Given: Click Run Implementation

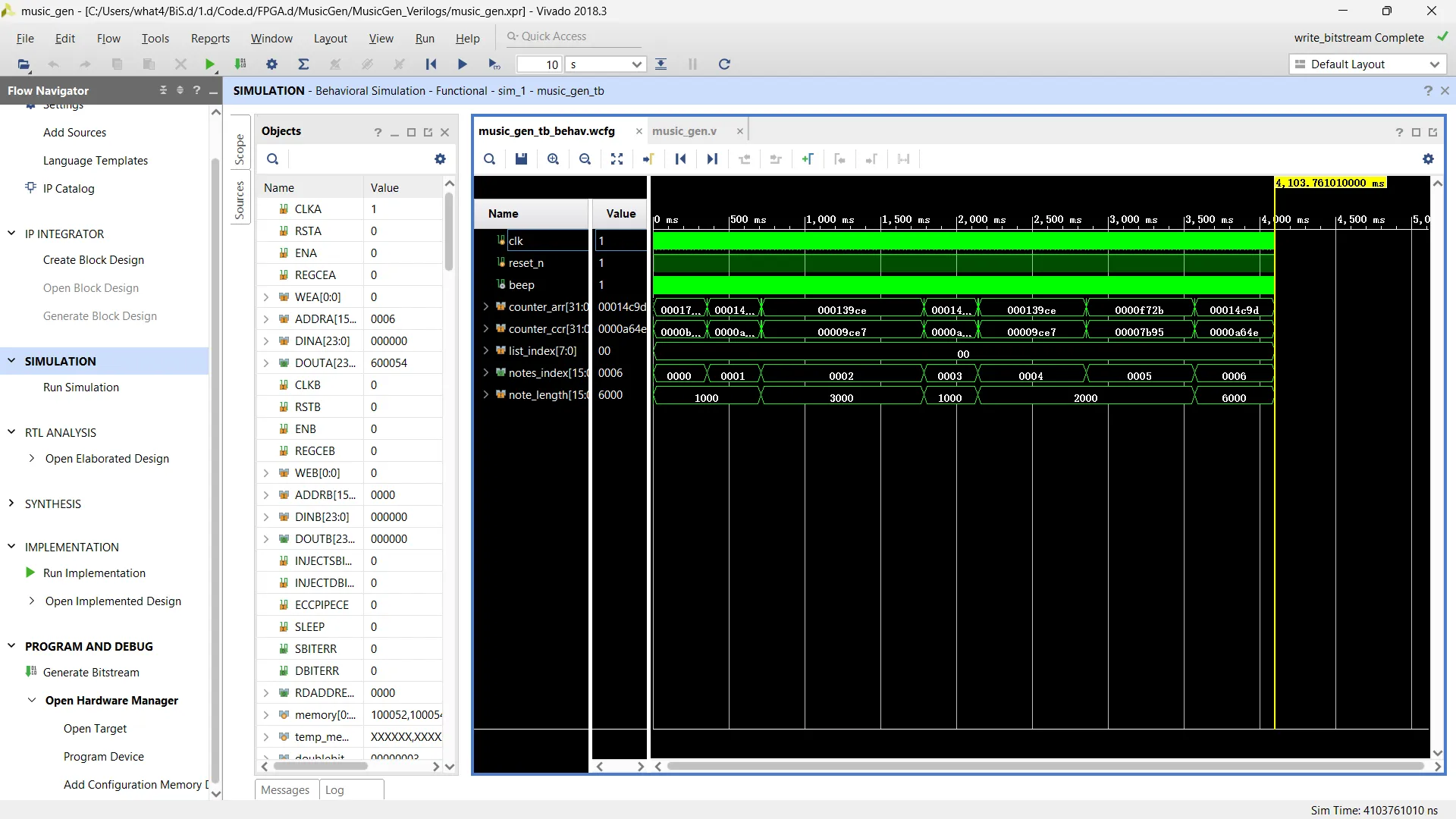Looking at the screenshot, I should click(94, 573).
